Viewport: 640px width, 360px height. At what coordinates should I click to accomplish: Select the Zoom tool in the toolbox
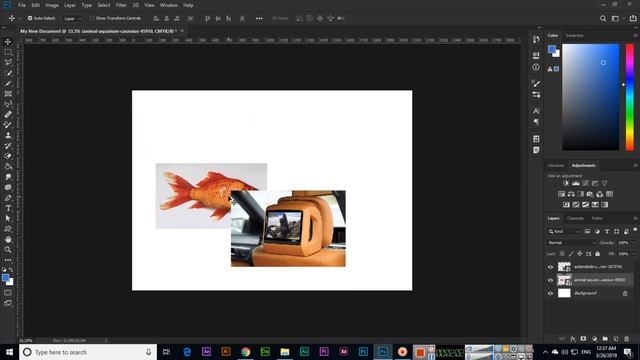click(x=8, y=249)
